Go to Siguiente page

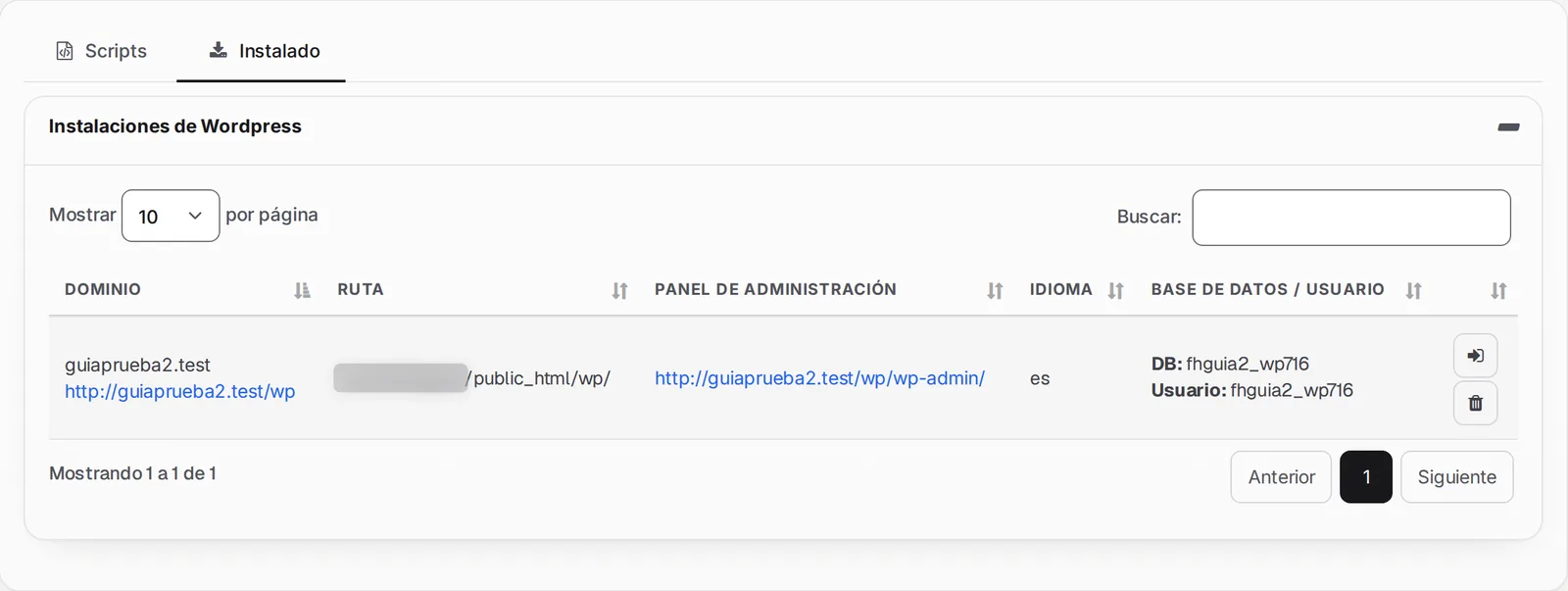(1456, 477)
